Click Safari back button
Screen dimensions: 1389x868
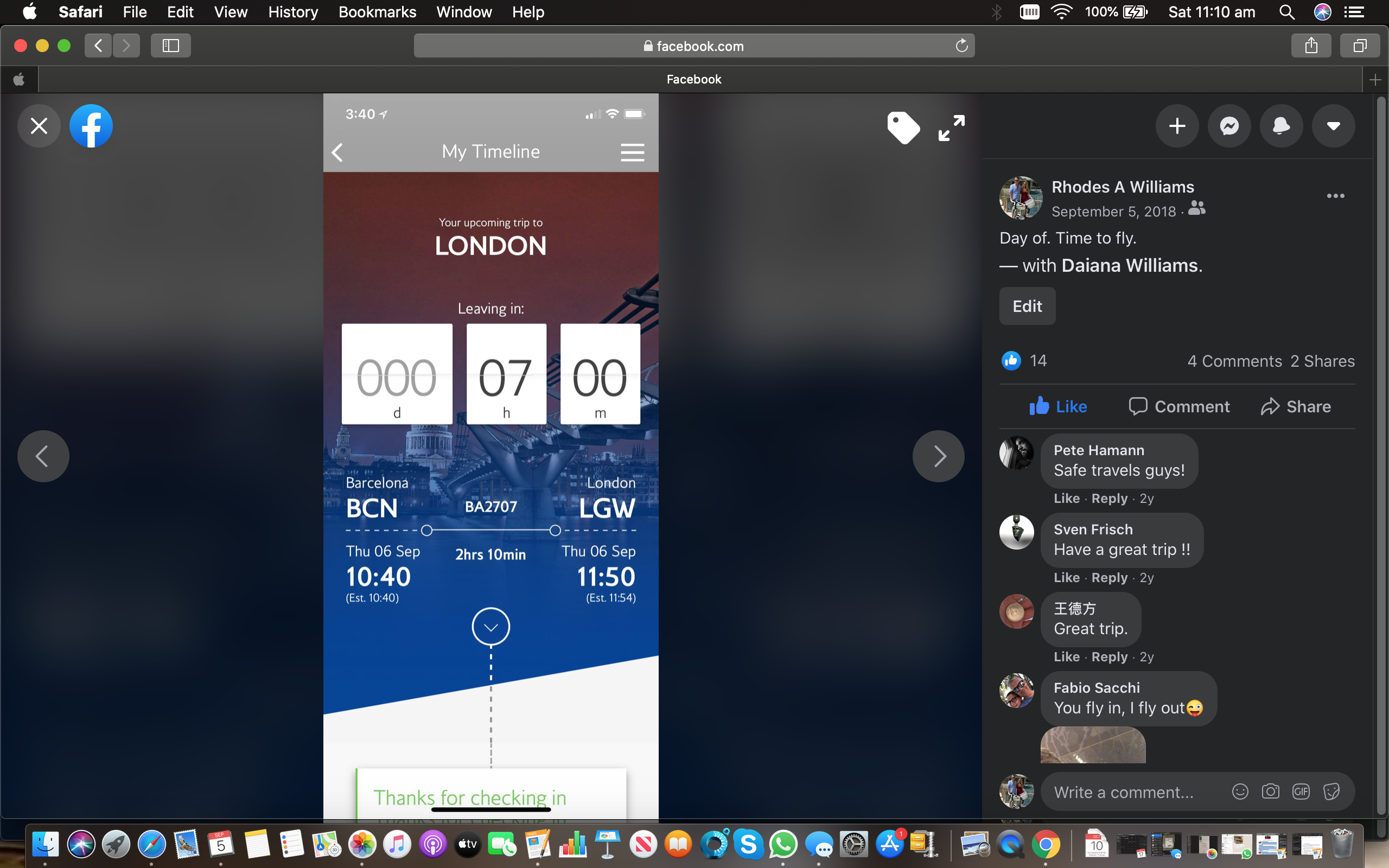coord(98,46)
